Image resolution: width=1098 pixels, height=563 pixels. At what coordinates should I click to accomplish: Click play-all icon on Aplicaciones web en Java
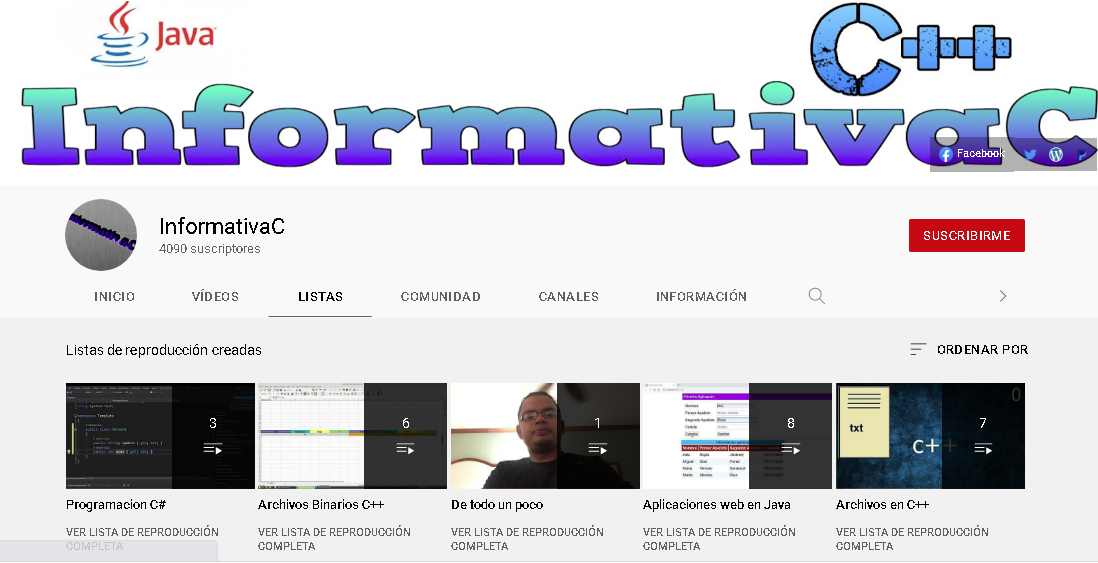[791, 449]
